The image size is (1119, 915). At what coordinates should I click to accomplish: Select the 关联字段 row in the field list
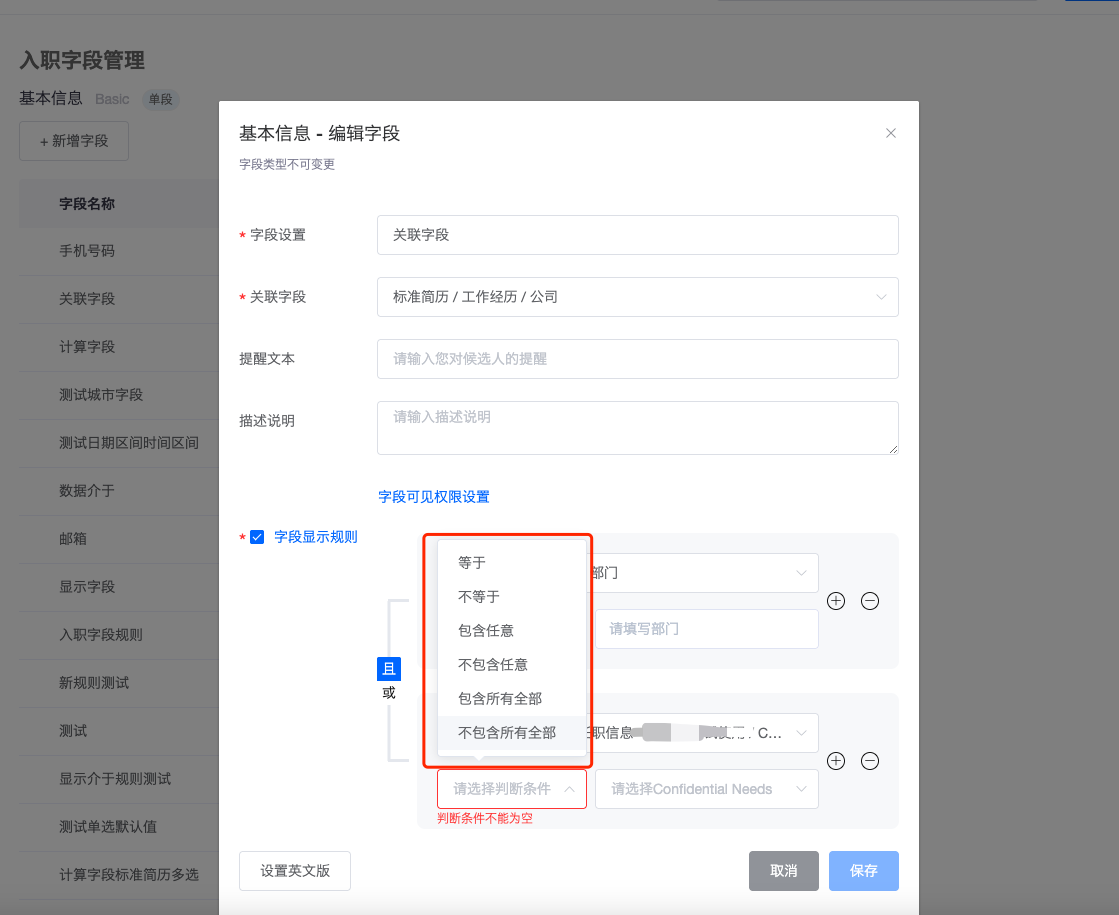[118, 299]
